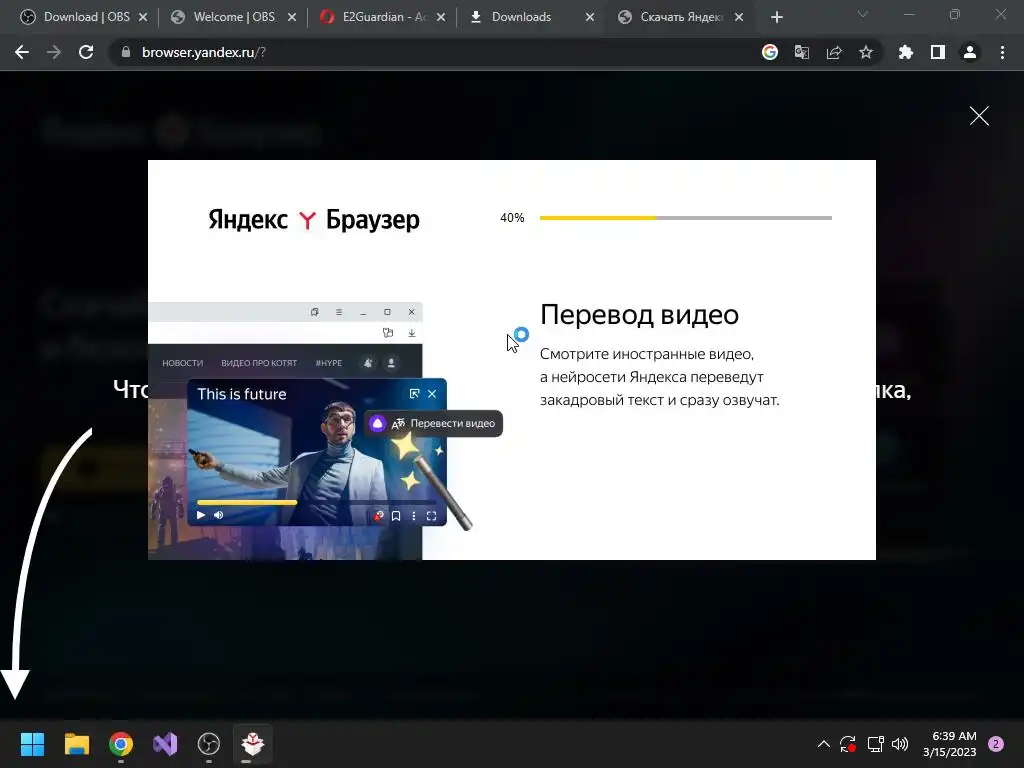Go back to the previous page

click(22, 52)
